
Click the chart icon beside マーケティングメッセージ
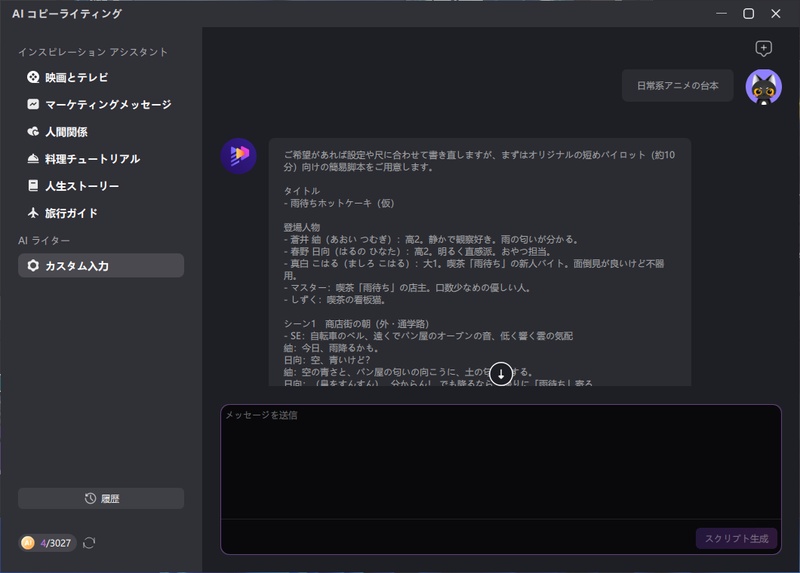(33, 104)
